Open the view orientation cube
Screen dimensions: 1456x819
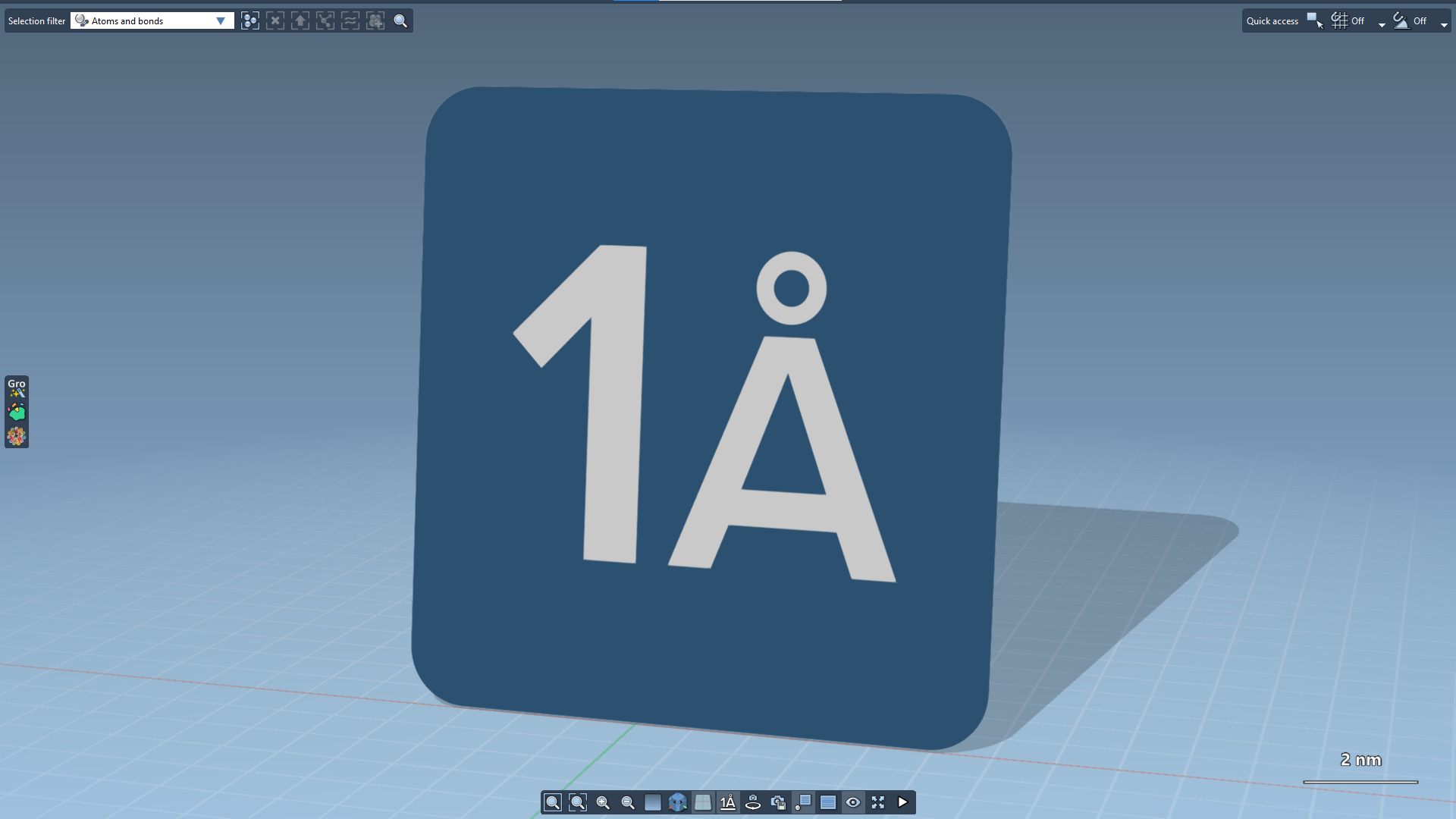coord(678,802)
